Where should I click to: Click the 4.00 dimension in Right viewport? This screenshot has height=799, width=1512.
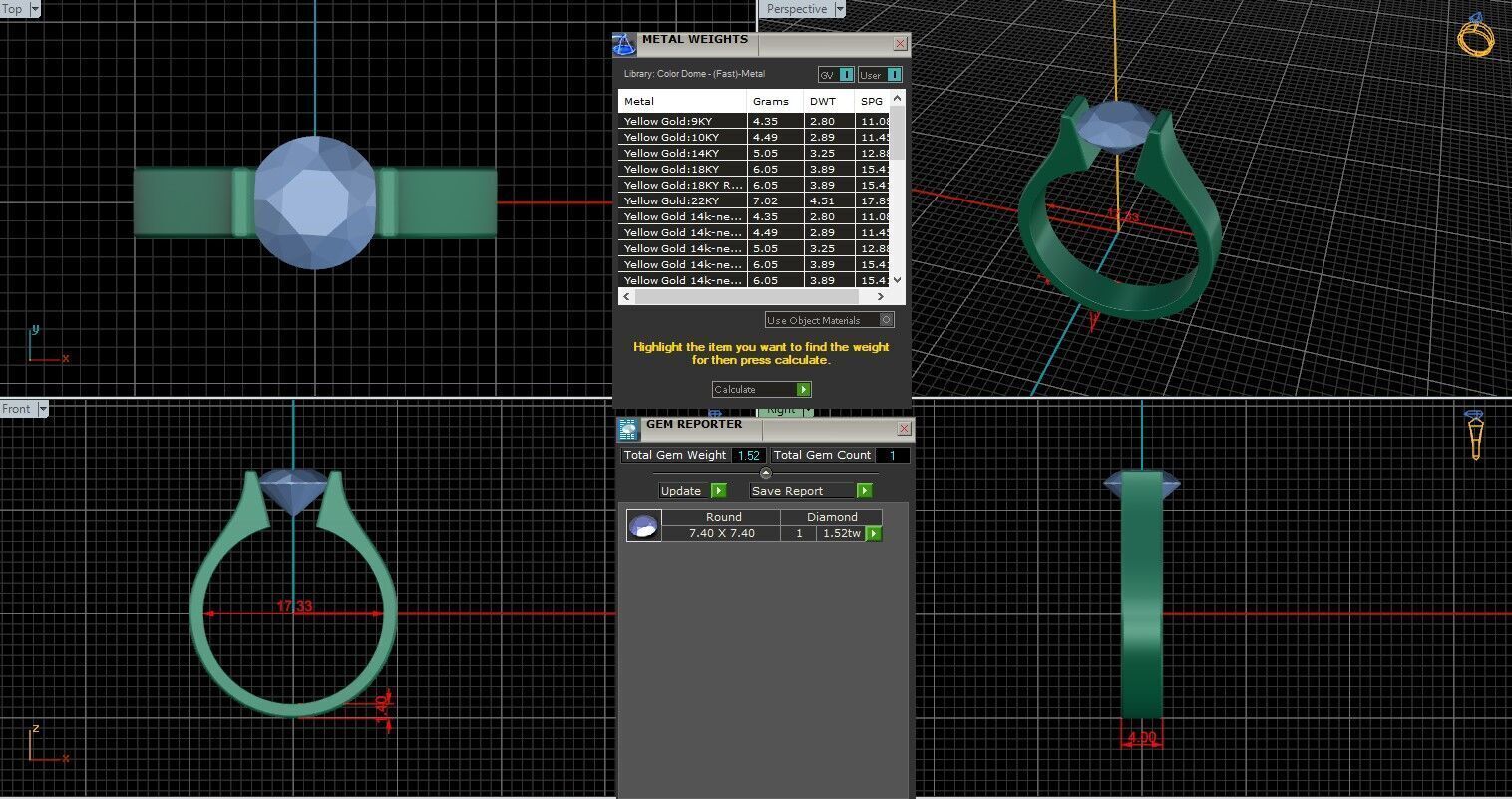coord(1141,738)
